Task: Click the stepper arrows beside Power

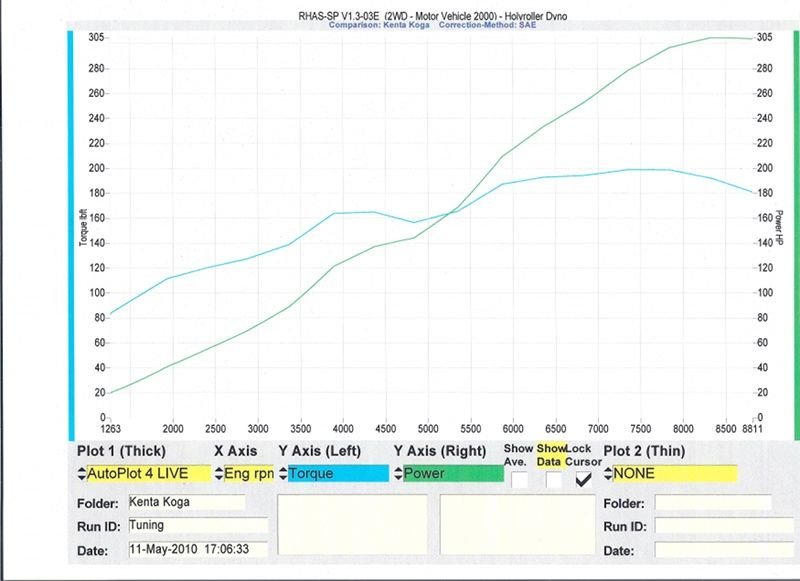Action: (x=398, y=473)
